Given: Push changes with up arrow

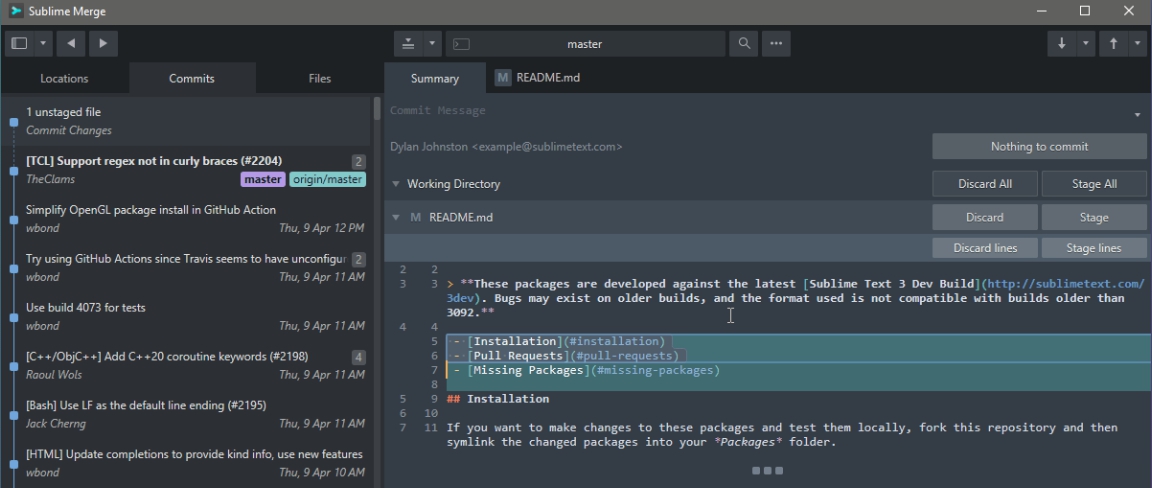Looking at the screenshot, I should [x=1114, y=44].
